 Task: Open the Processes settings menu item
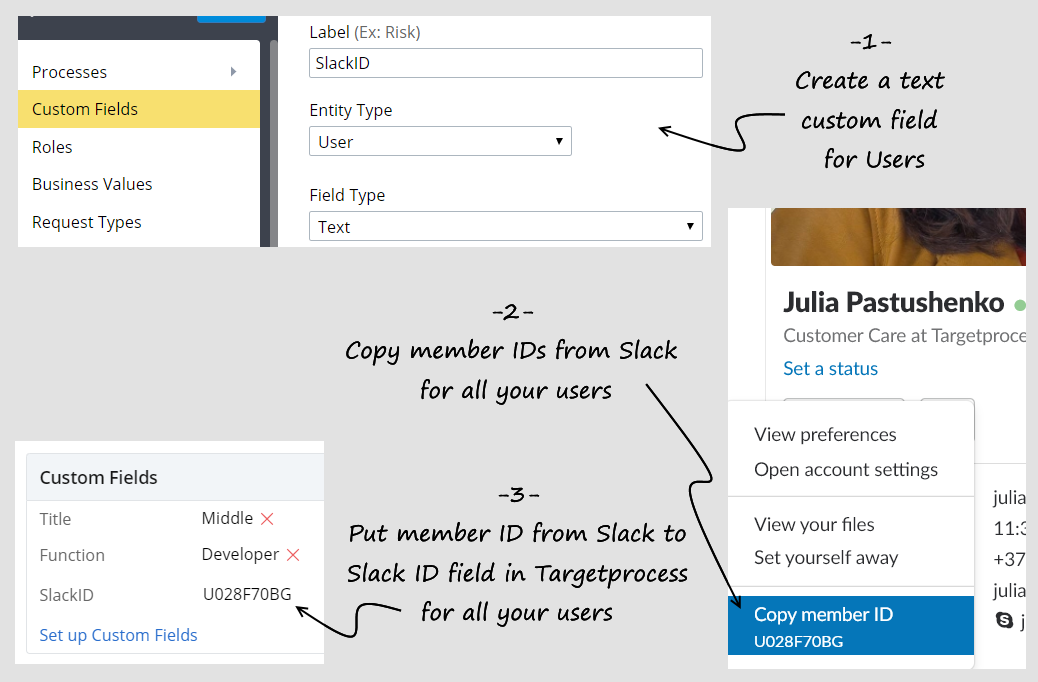(x=138, y=72)
